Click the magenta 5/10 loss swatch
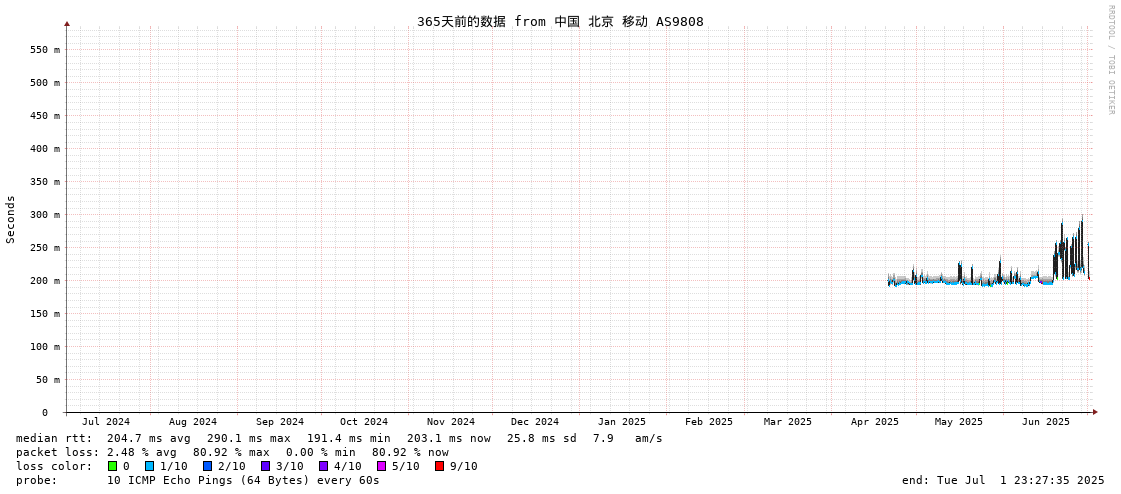Image resolution: width=1121 pixels, height=494 pixels. pos(381,466)
